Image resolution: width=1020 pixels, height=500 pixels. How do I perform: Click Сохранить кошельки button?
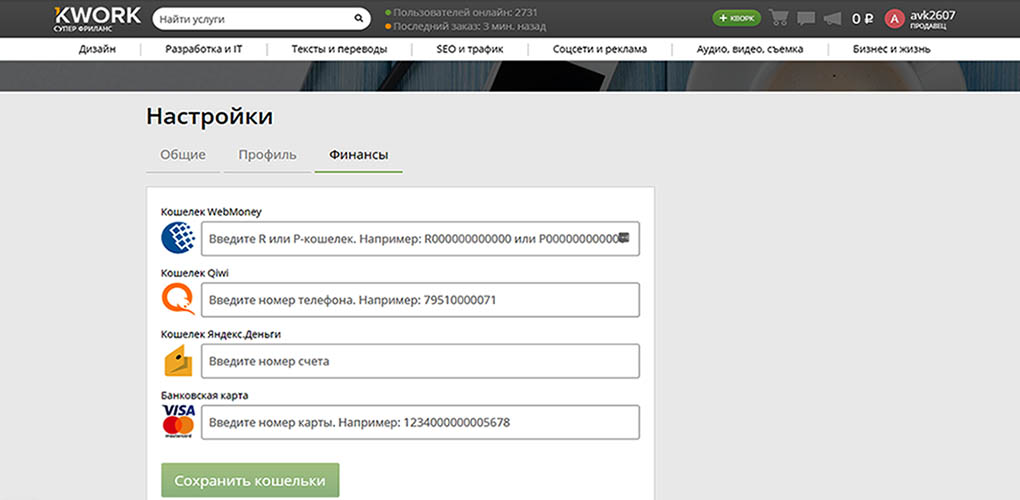tap(250, 480)
